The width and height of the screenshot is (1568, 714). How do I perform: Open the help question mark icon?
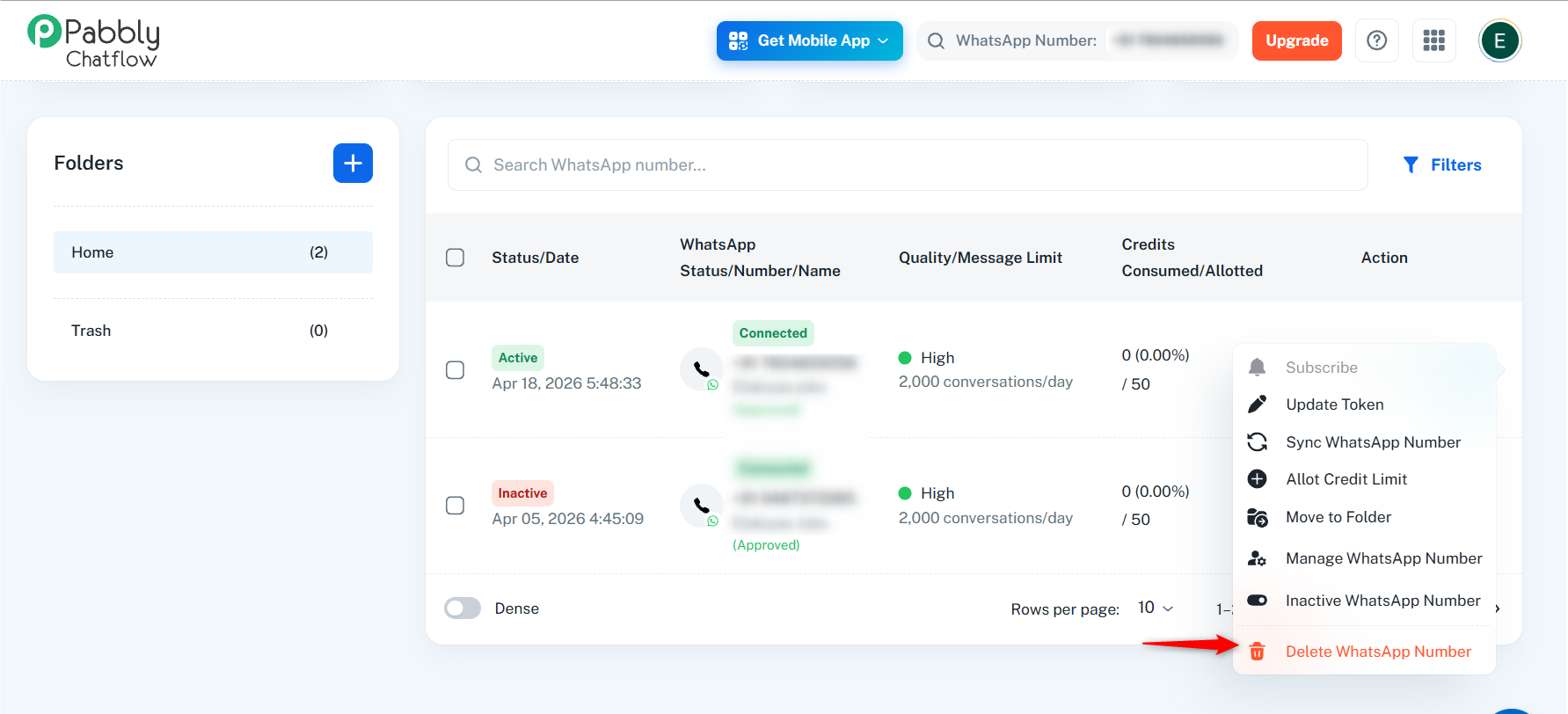point(1377,40)
